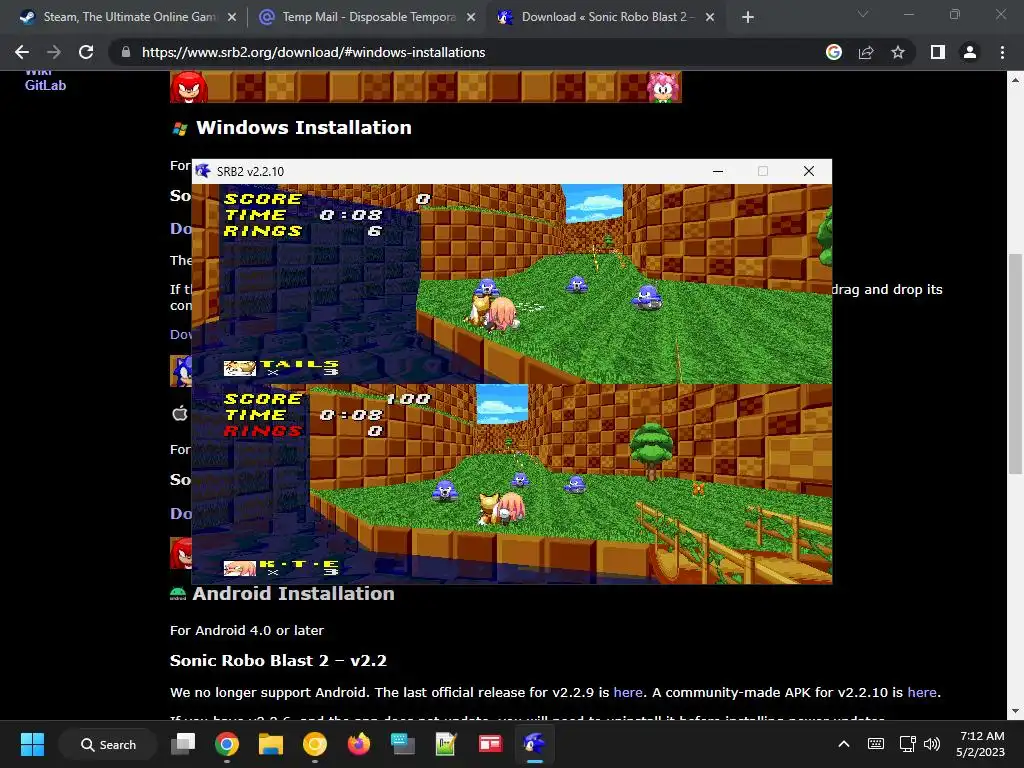The image size is (1024, 768).
Task: Open File Explorer from the taskbar
Action: point(270,744)
